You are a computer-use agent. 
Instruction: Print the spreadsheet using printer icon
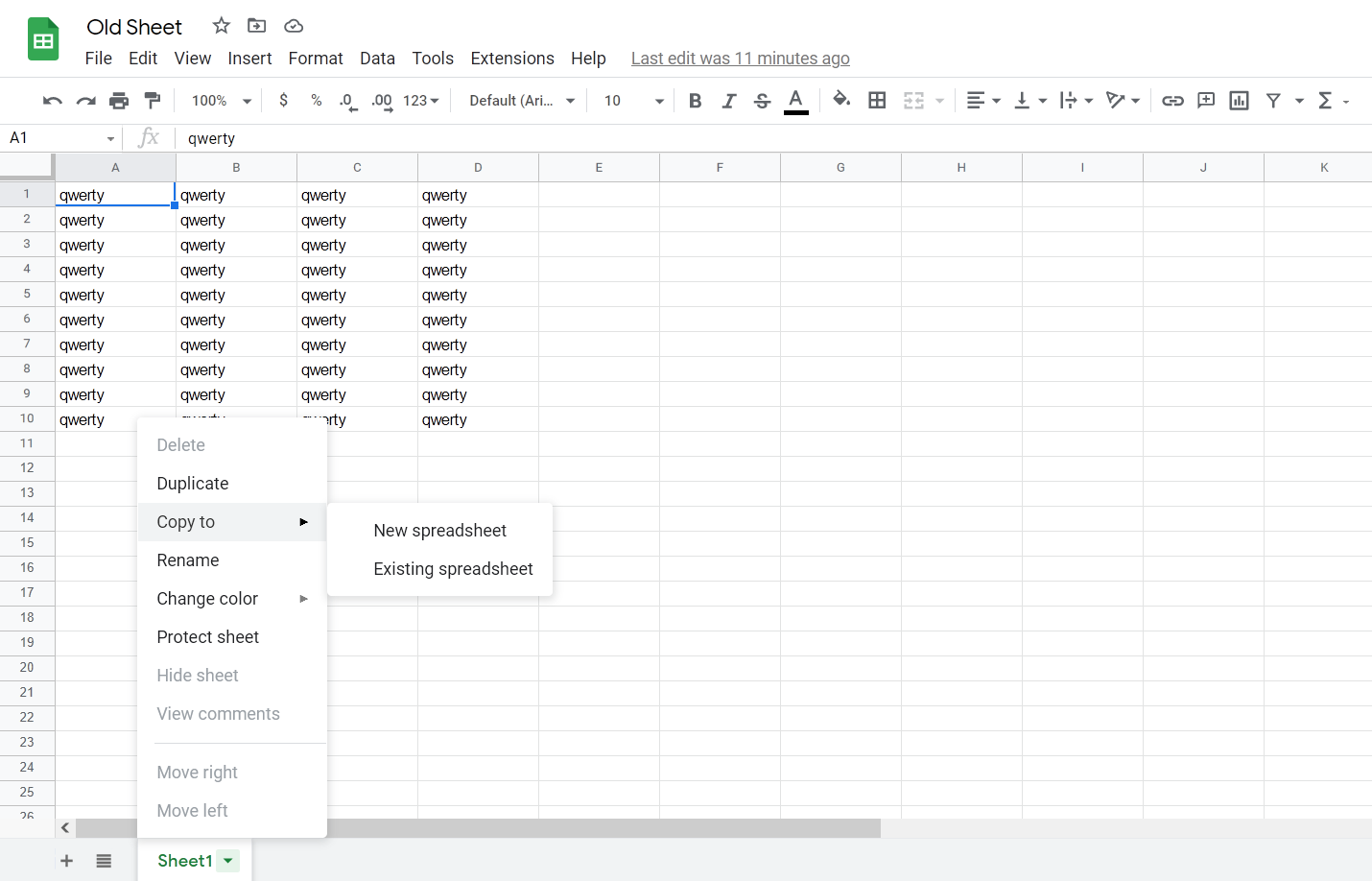[119, 101]
